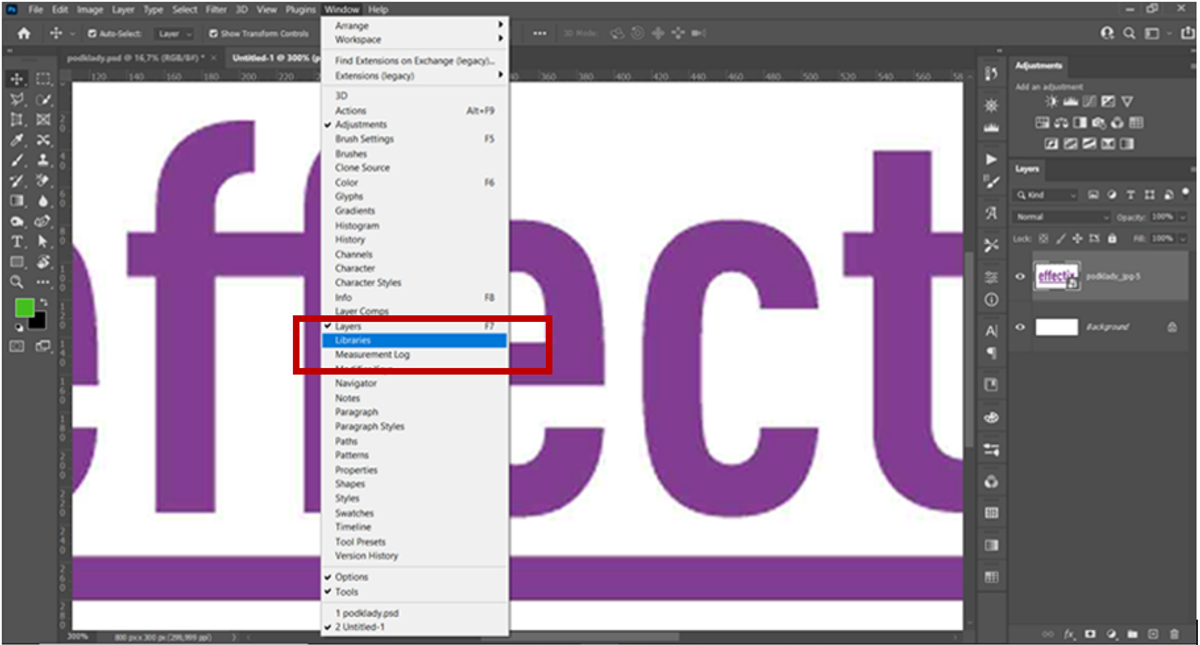Expand the Extensions (legacy) submenu
The image size is (1200, 645).
[x=415, y=76]
